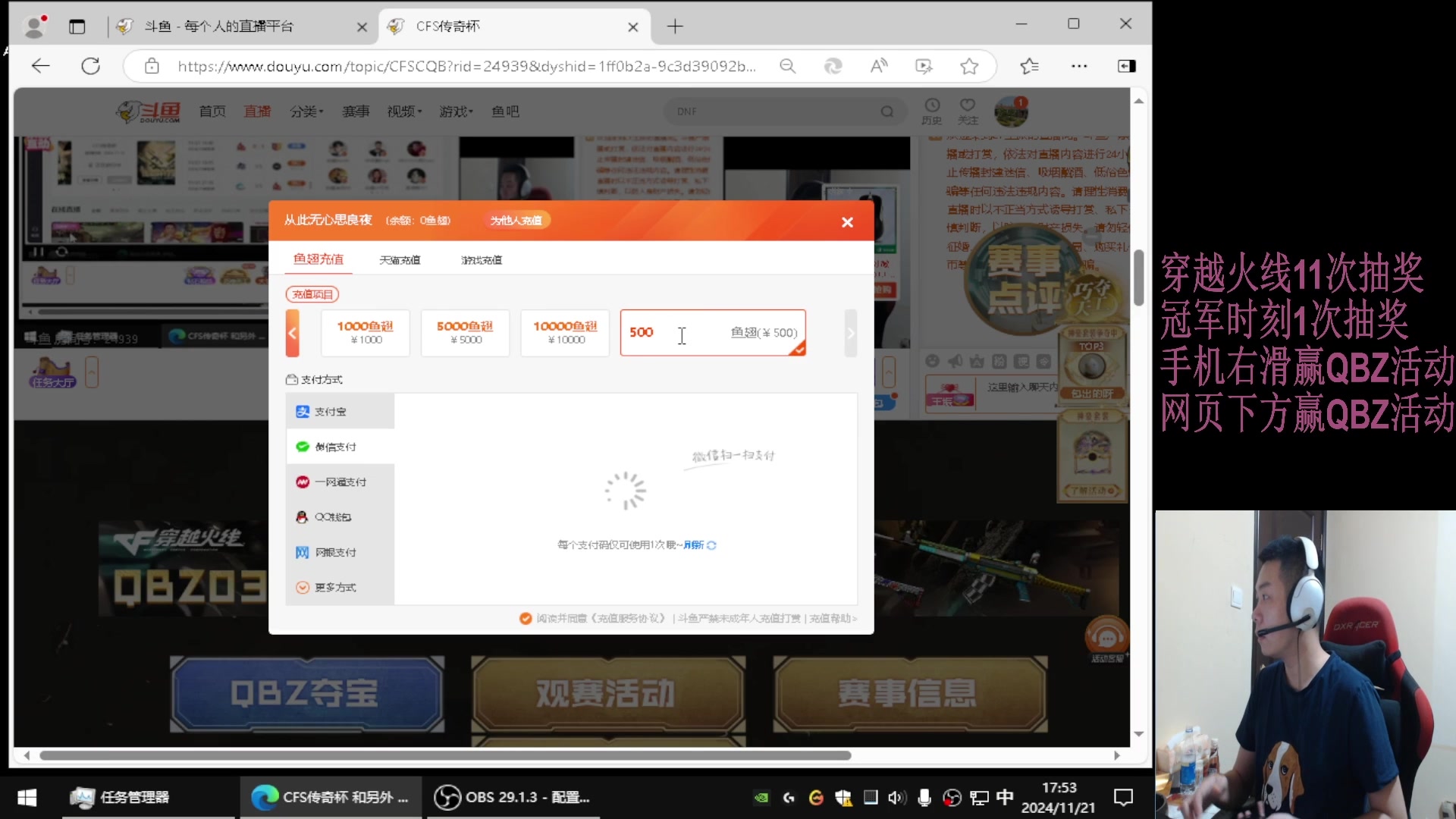This screenshot has height=819, width=1456.
Task: Open the notification center icon
Action: [1123, 797]
